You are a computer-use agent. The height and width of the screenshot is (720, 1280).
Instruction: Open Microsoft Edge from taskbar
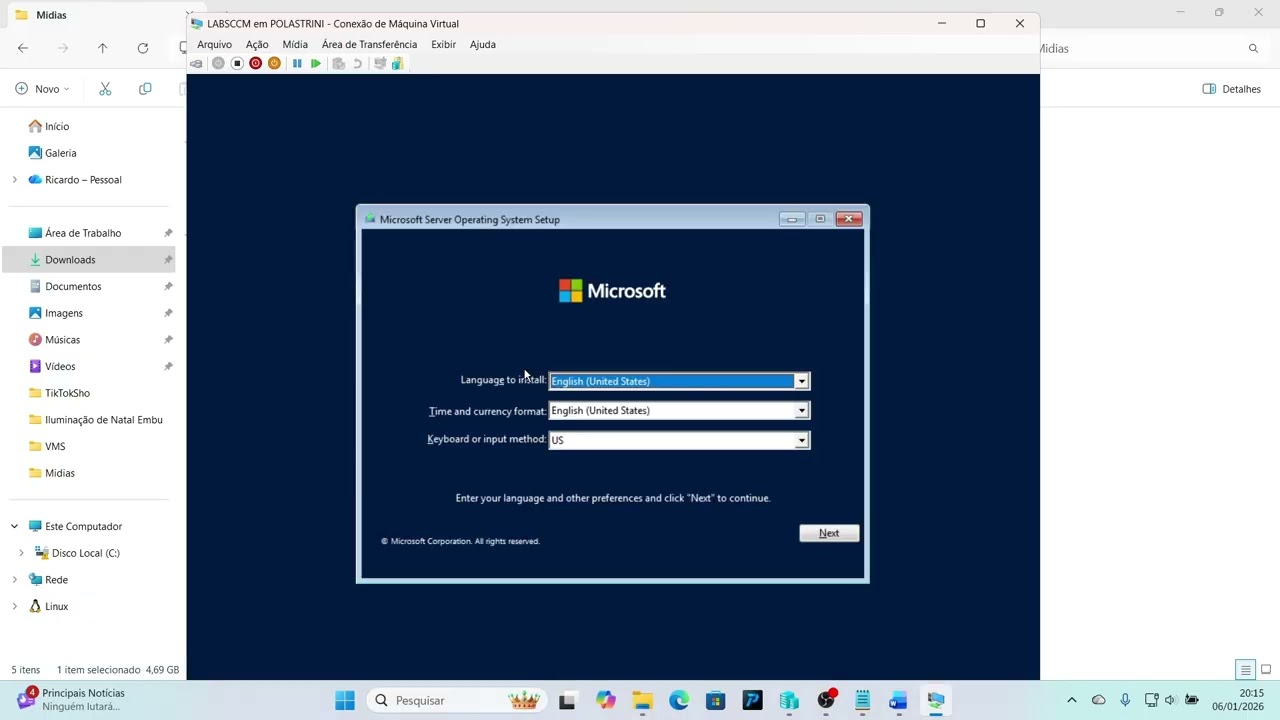point(679,700)
